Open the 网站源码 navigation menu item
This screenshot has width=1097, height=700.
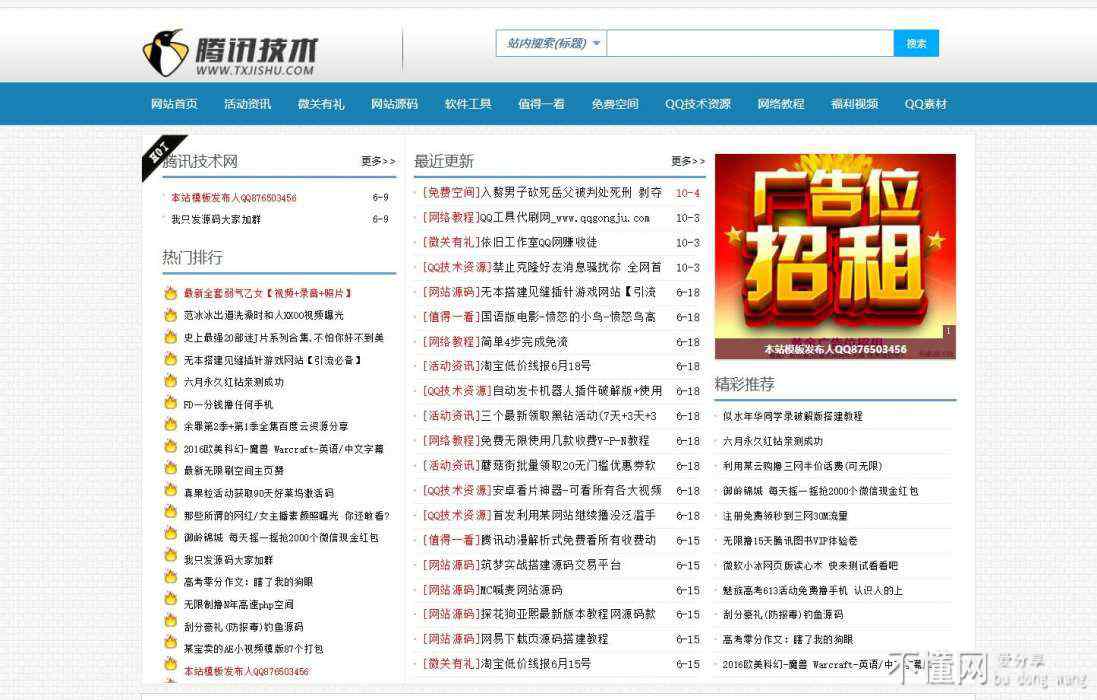[x=394, y=104]
